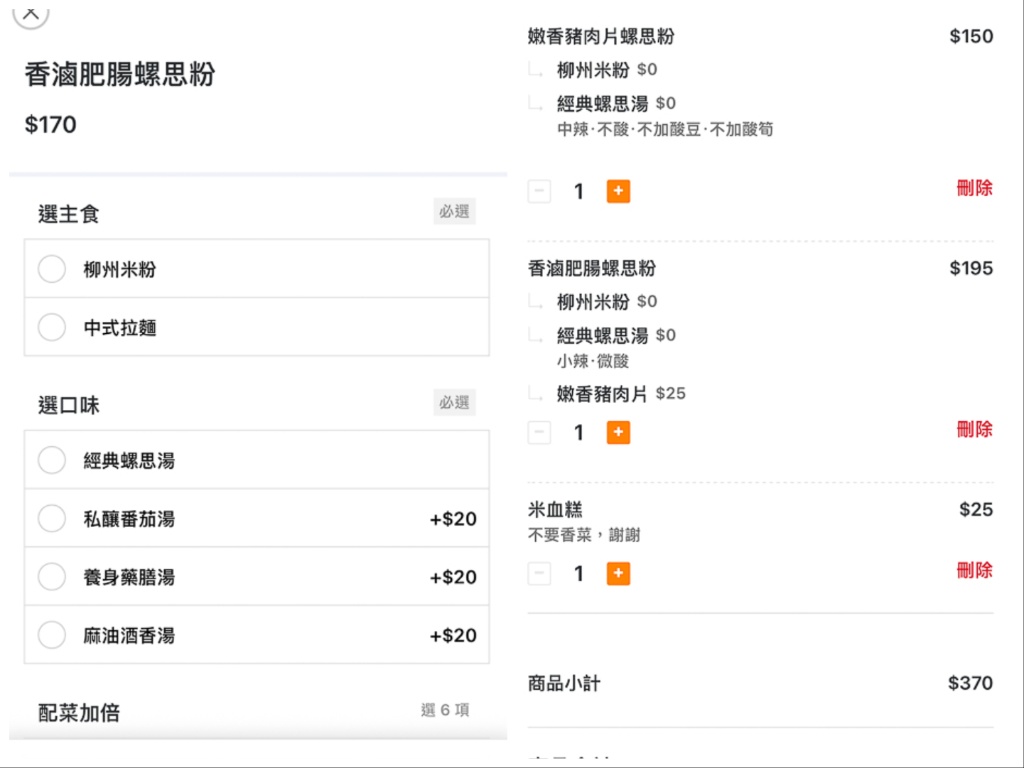Select 中式拉麵 as the main staple
The height and width of the screenshot is (768, 1024).
(52, 327)
